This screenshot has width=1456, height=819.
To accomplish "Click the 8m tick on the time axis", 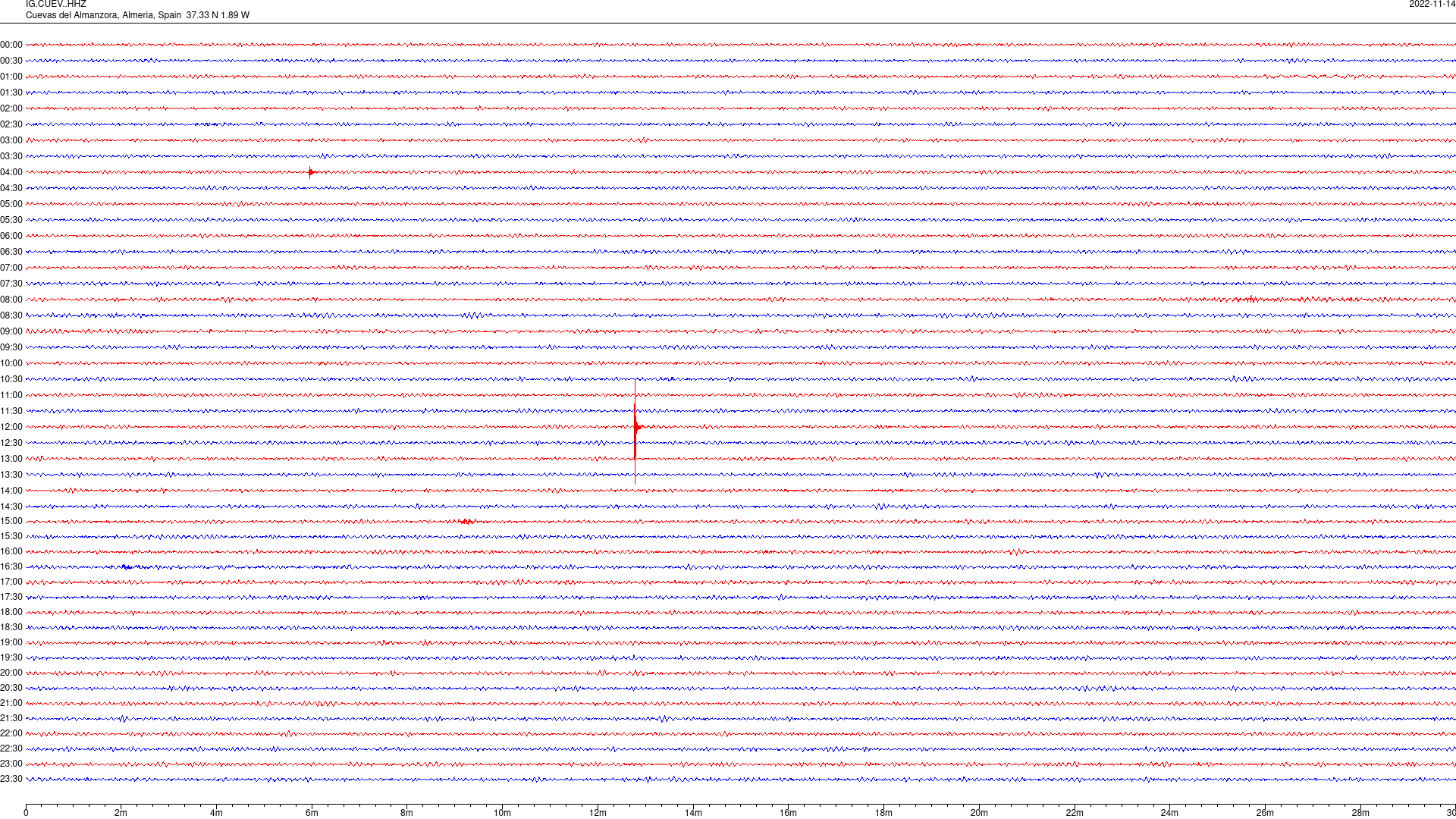I will point(407,813).
